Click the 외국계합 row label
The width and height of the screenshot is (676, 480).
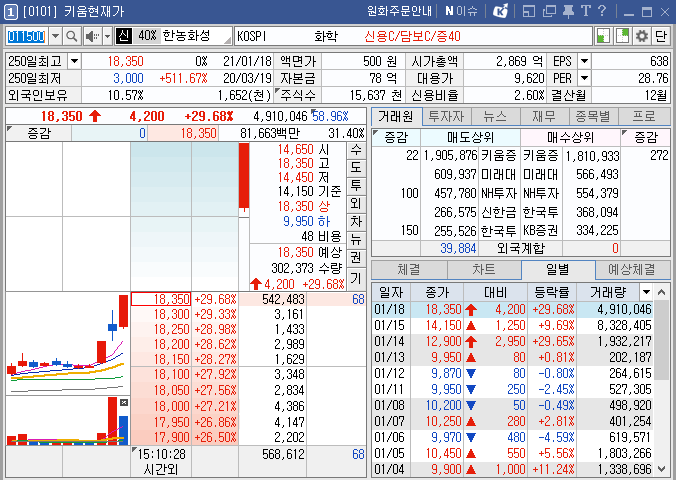[521, 248]
